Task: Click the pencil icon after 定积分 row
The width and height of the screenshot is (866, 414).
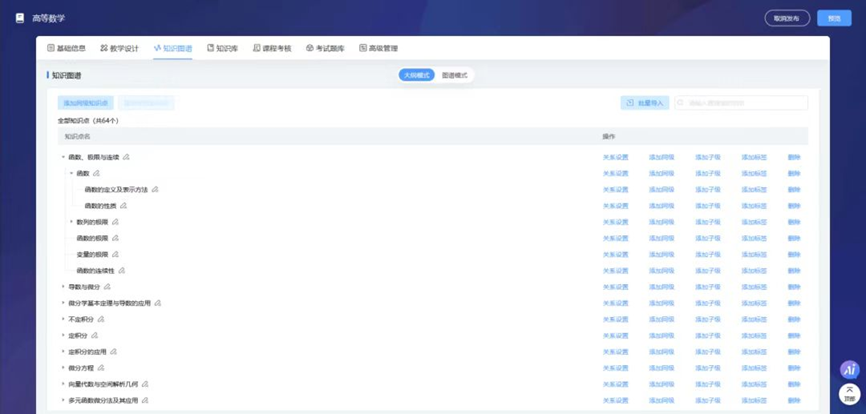Action: coord(94,336)
